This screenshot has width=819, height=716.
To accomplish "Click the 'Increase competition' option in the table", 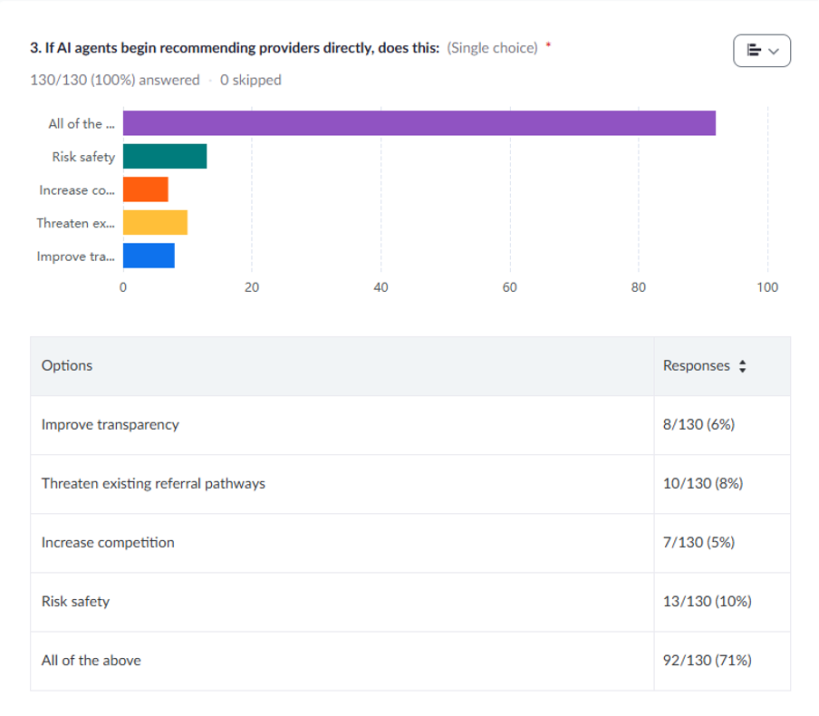I will 108,543.
